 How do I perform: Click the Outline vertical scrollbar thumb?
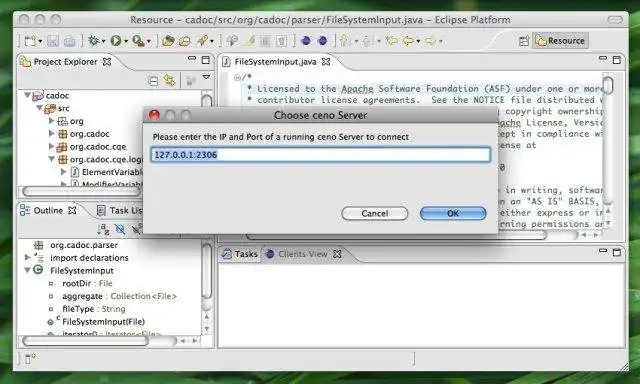(x=207, y=271)
